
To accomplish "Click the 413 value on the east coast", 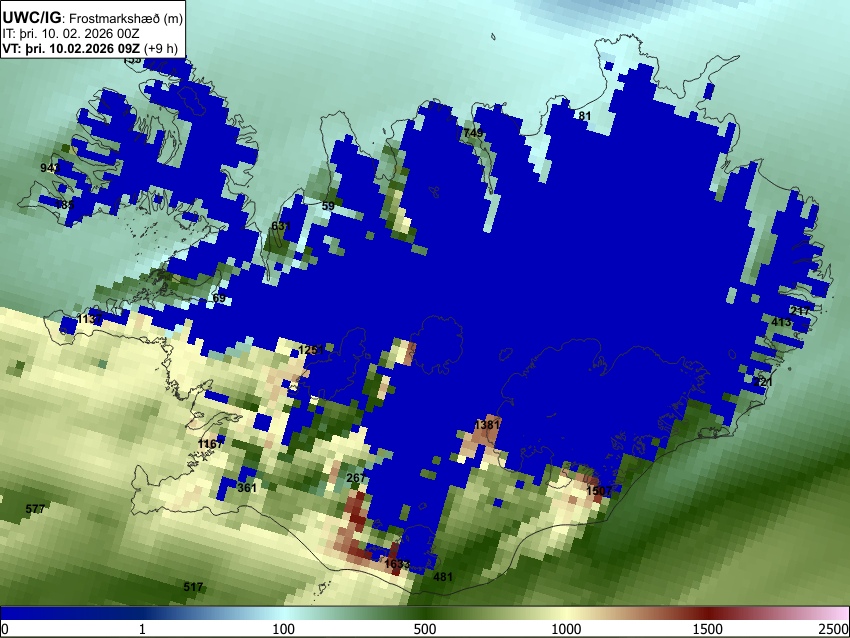I will point(781,322).
